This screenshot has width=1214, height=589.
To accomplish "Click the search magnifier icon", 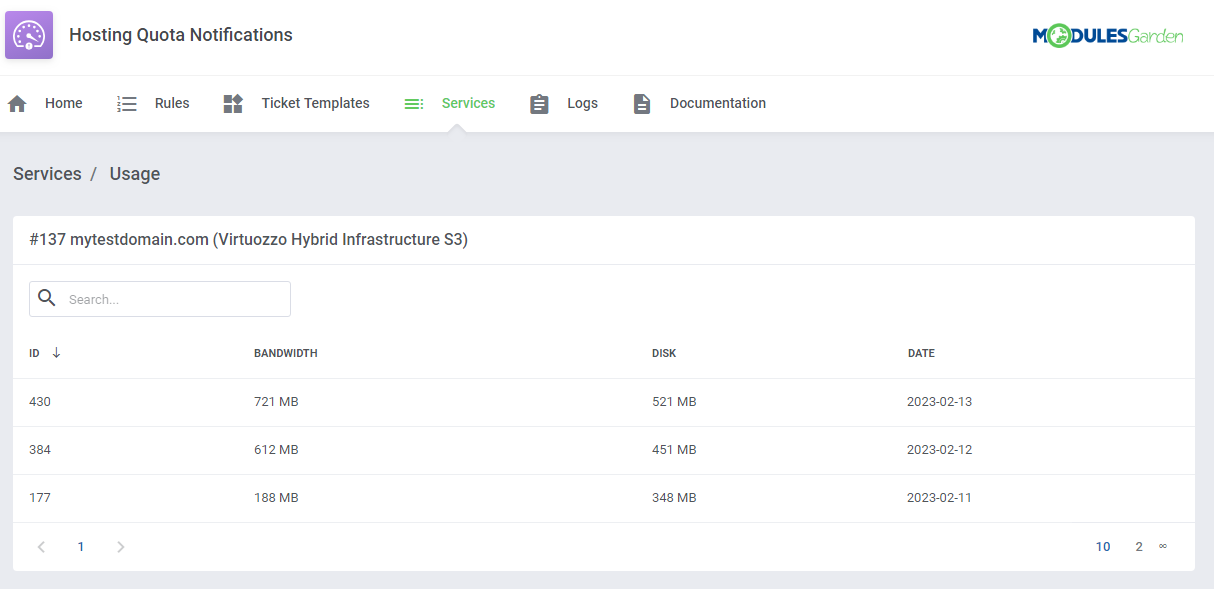I will coord(46,298).
